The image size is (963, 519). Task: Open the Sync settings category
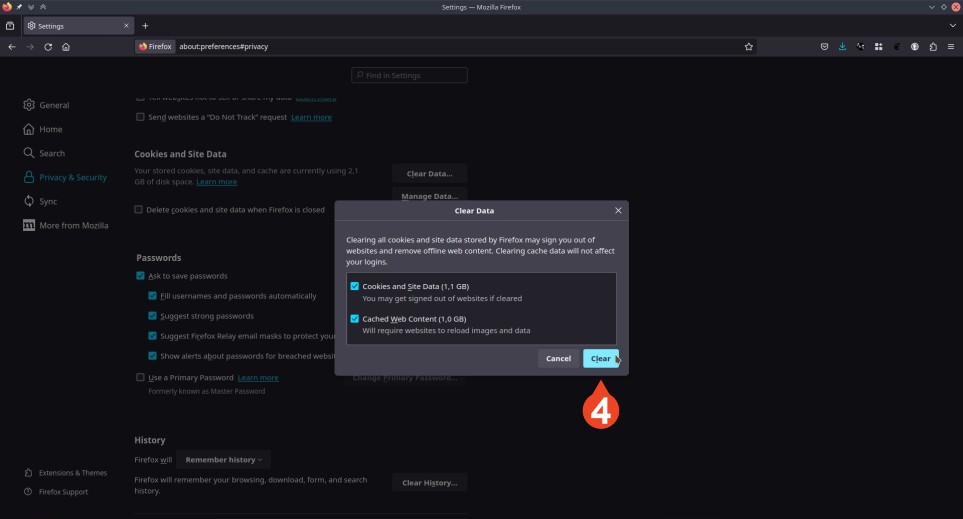48,201
